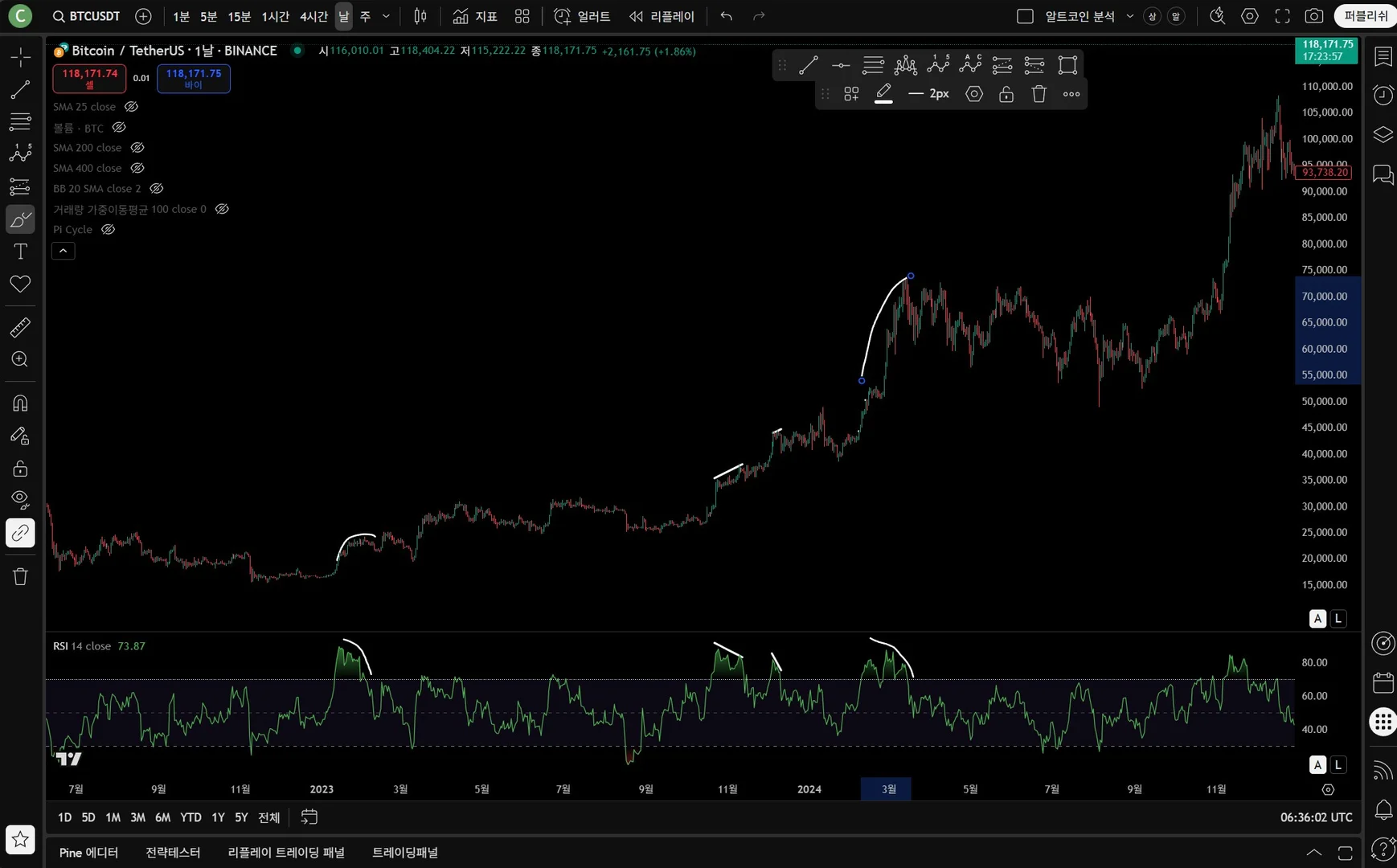This screenshot has width=1397, height=868.
Task: Click the 퍼블리쉬 publish button
Action: [x=1366, y=16]
